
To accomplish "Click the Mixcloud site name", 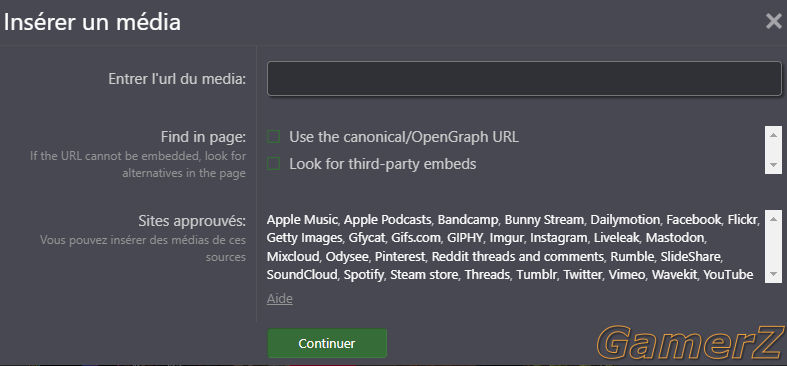I will pyautogui.click(x=293, y=257).
